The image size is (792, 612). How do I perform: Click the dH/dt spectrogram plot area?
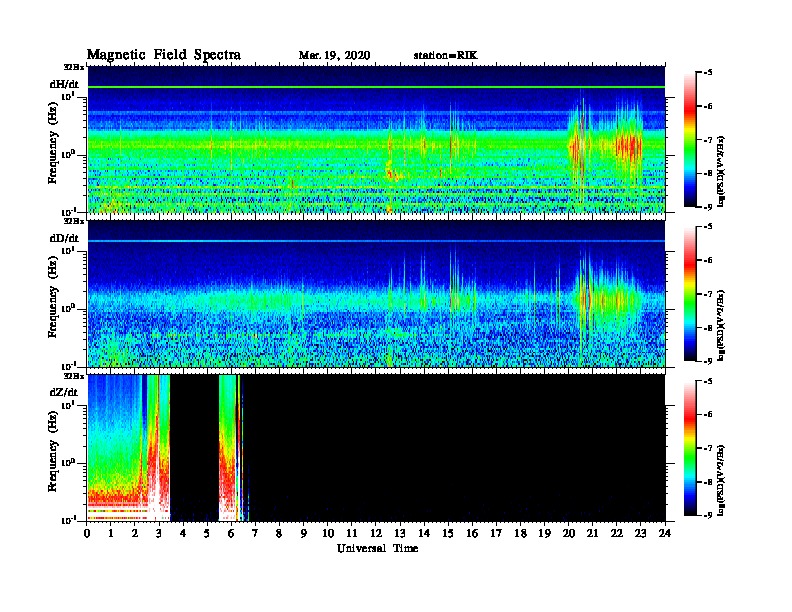376,139
